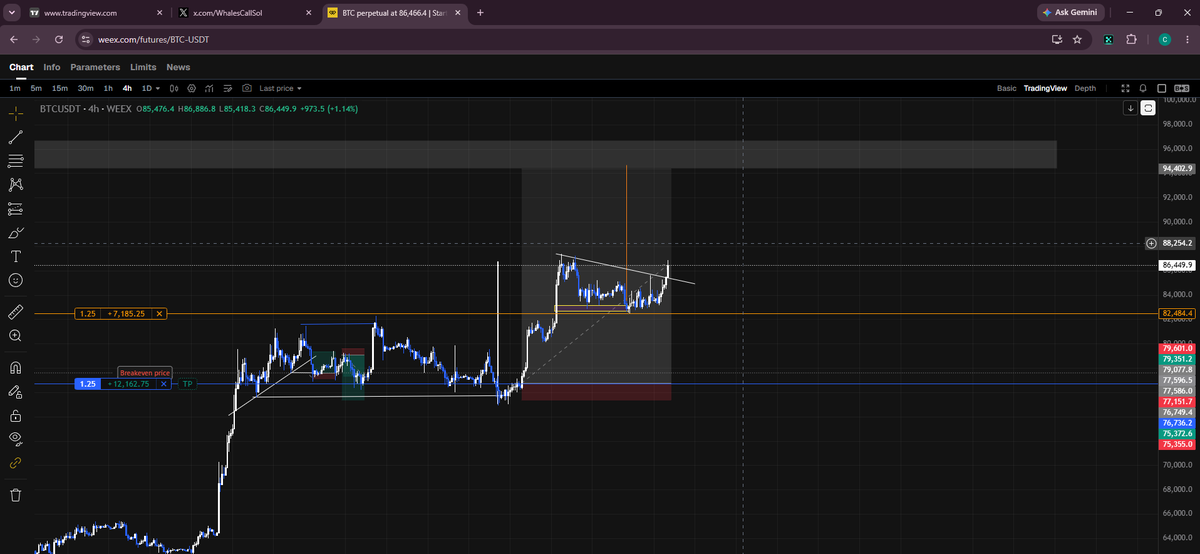The height and width of the screenshot is (554, 1200).
Task: Switch to the 1h timeframe
Action: point(108,88)
